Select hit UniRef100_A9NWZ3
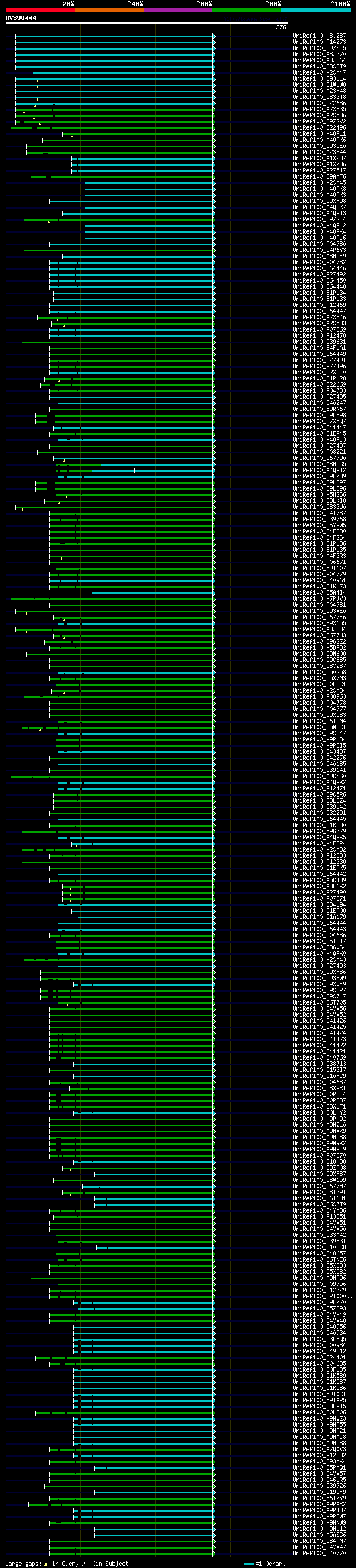This screenshot has height=1568, width=356. pyautogui.click(x=319, y=1418)
